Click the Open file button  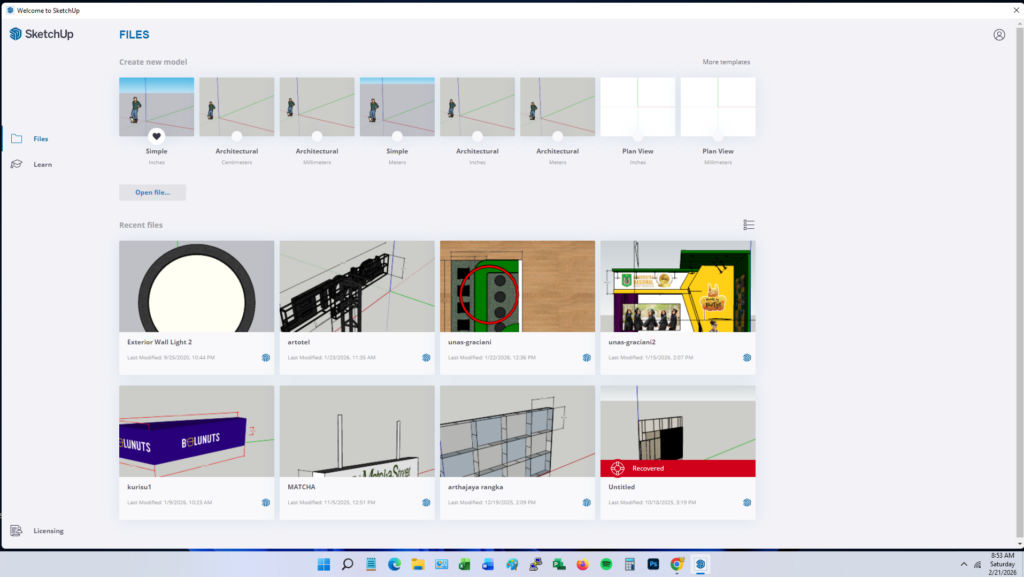click(x=152, y=192)
